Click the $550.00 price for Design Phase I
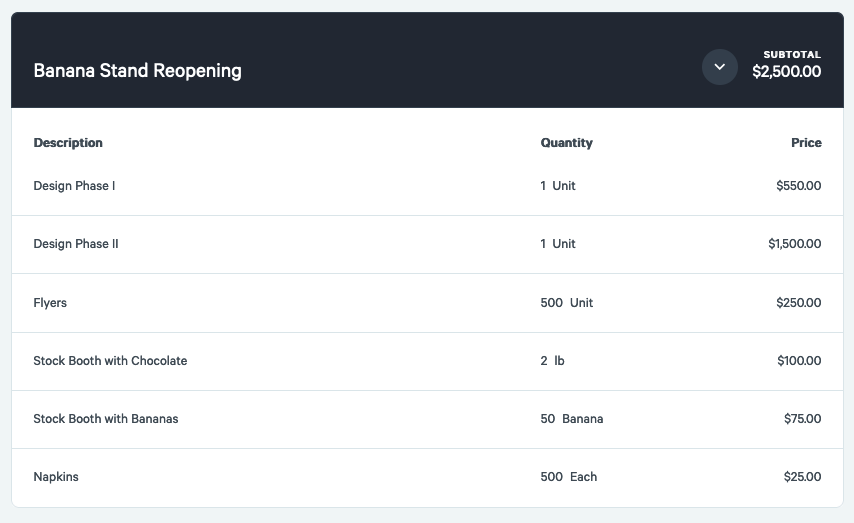854x523 pixels. point(798,186)
